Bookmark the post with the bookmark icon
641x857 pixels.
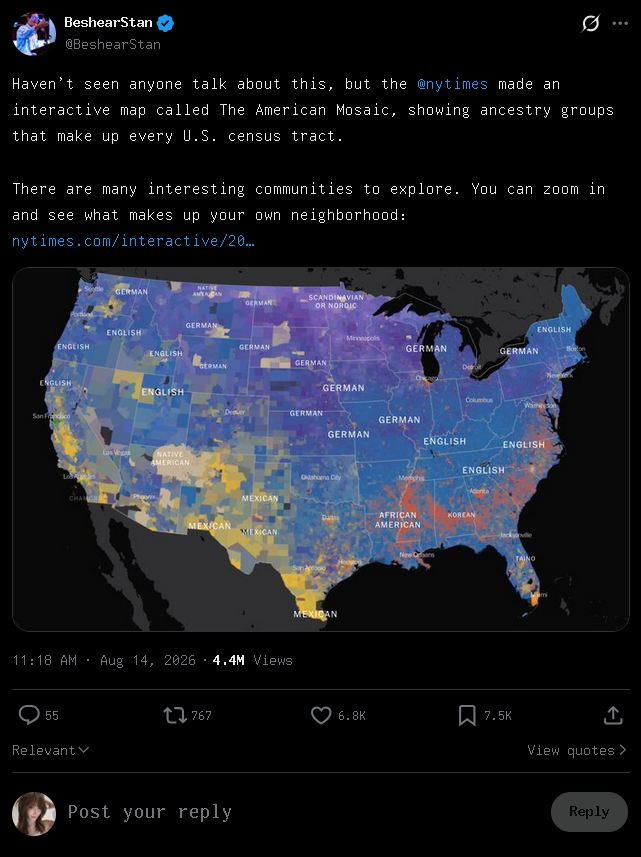(467, 715)
